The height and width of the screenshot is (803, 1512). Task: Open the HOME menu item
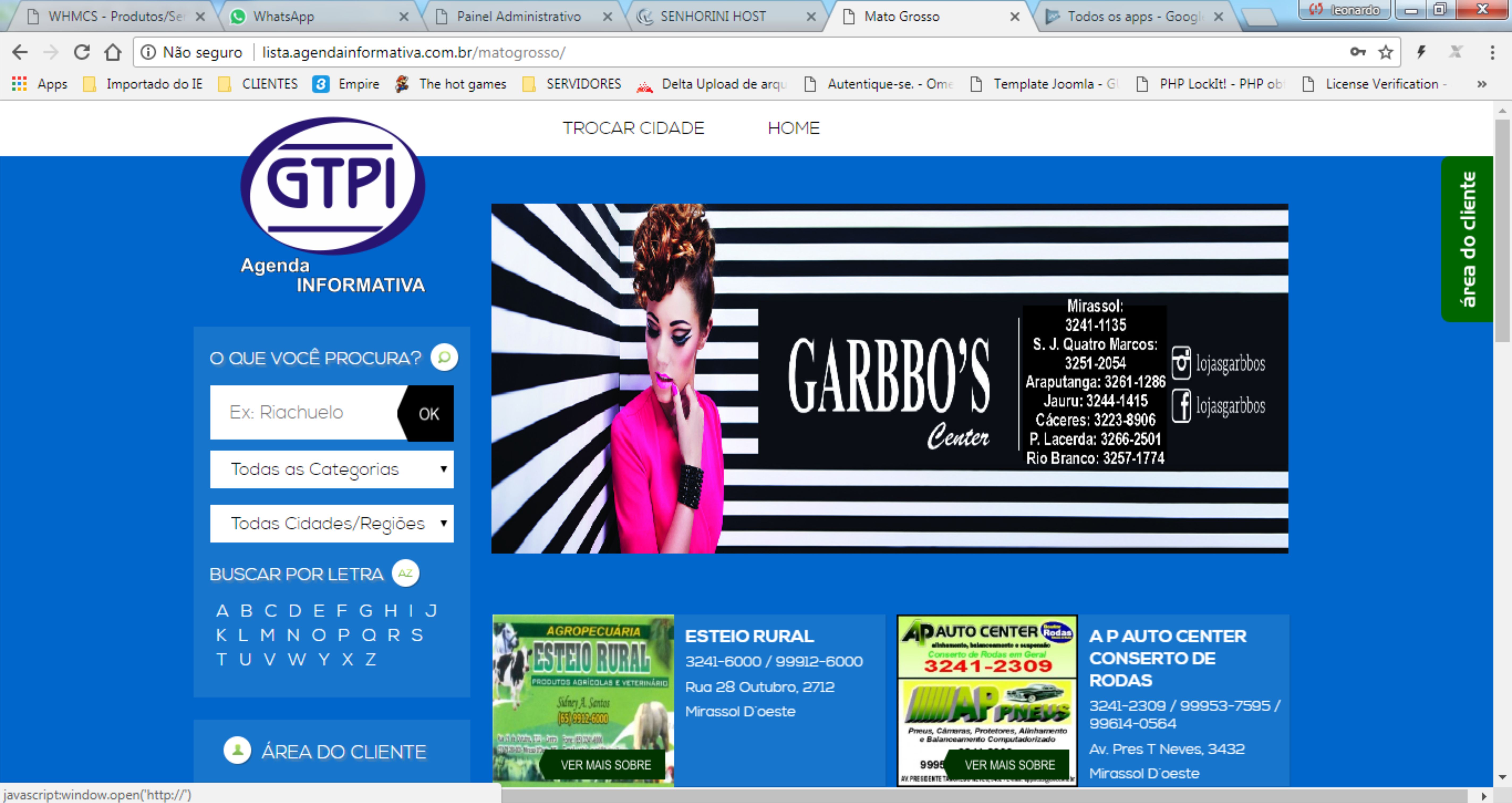coord(793,128)
